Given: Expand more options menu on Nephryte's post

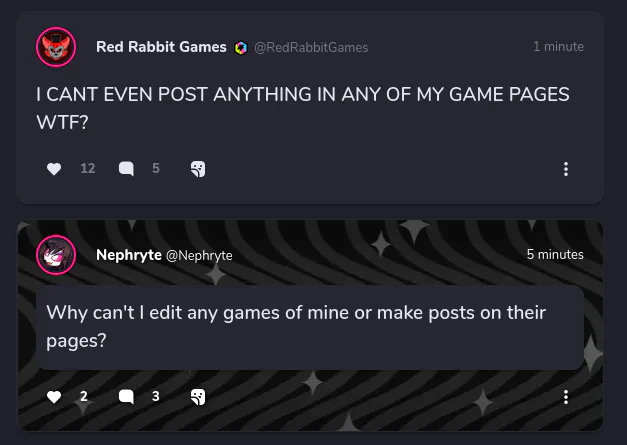Looking at the screenshot, I should pos(566,397).
